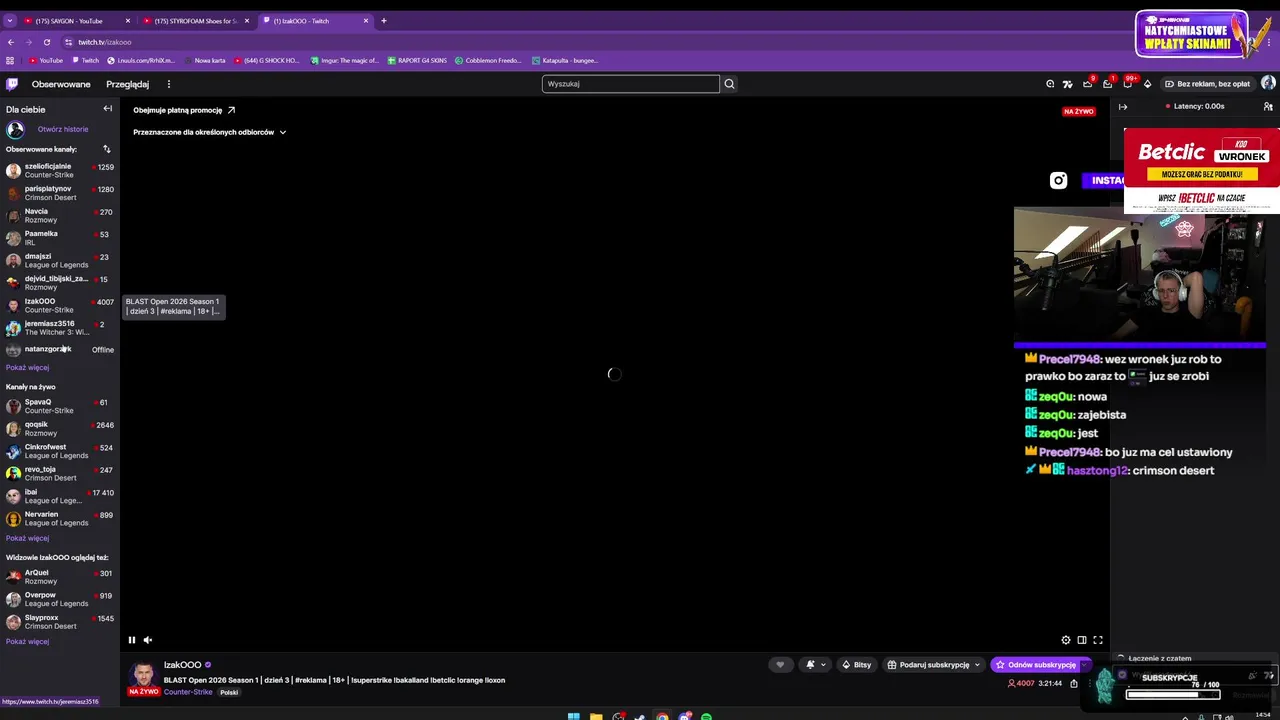Image resolution: width=1280 pixels, height=720 pixels.
Task: Open qoqsik channel in live list
Action: coord(60,429)
